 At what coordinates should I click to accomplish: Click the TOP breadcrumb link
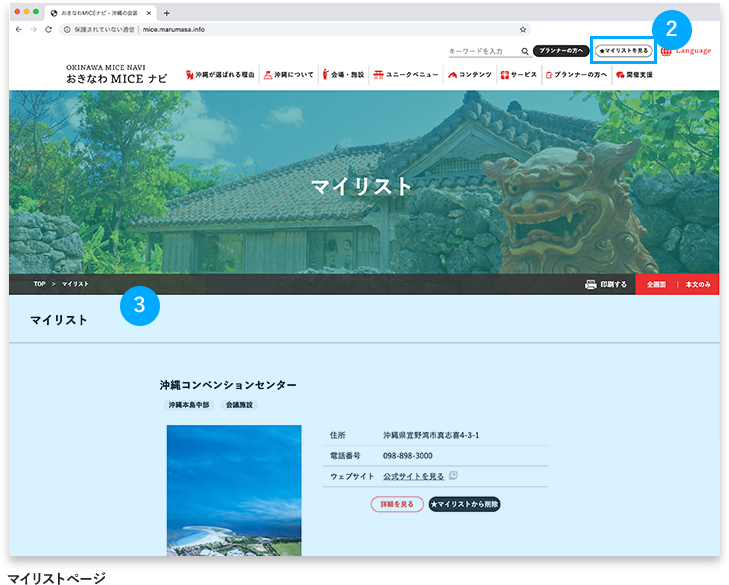tap(40, 284)
